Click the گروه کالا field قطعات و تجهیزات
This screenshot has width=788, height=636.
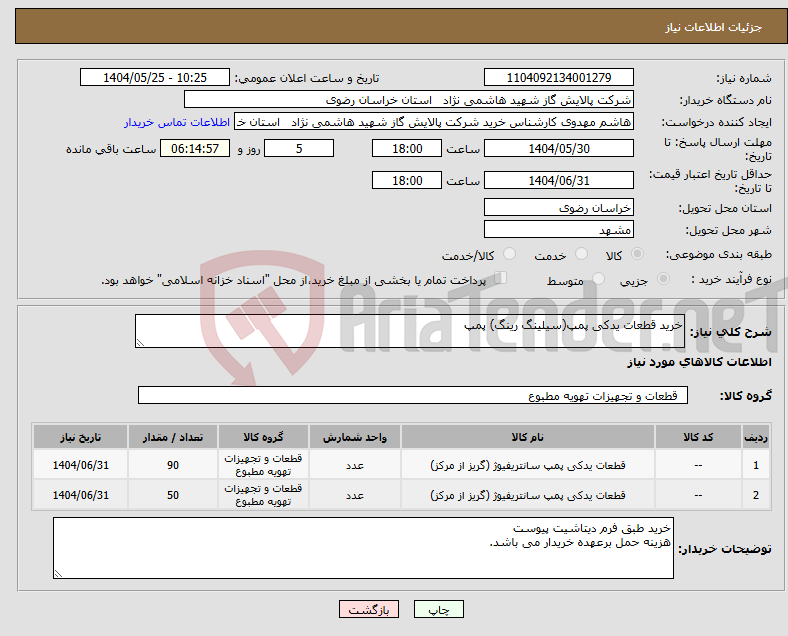tap(413, 395)
